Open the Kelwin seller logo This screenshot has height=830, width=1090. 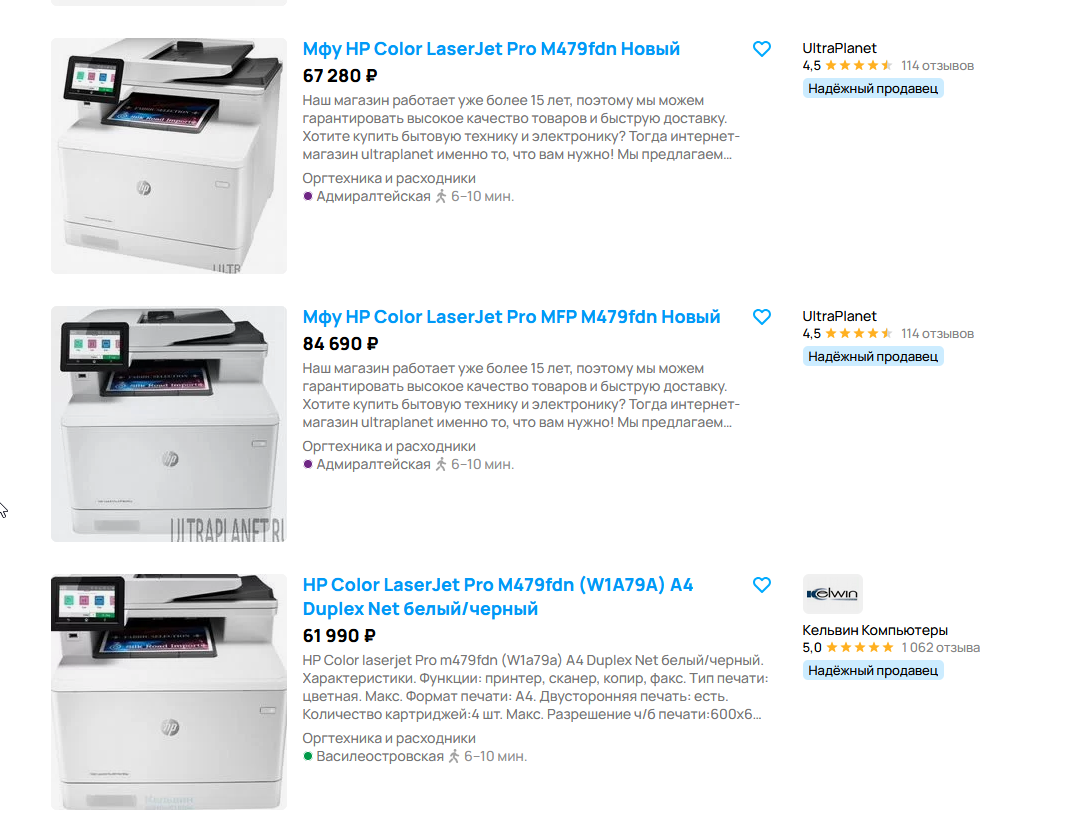click(832, 594)
